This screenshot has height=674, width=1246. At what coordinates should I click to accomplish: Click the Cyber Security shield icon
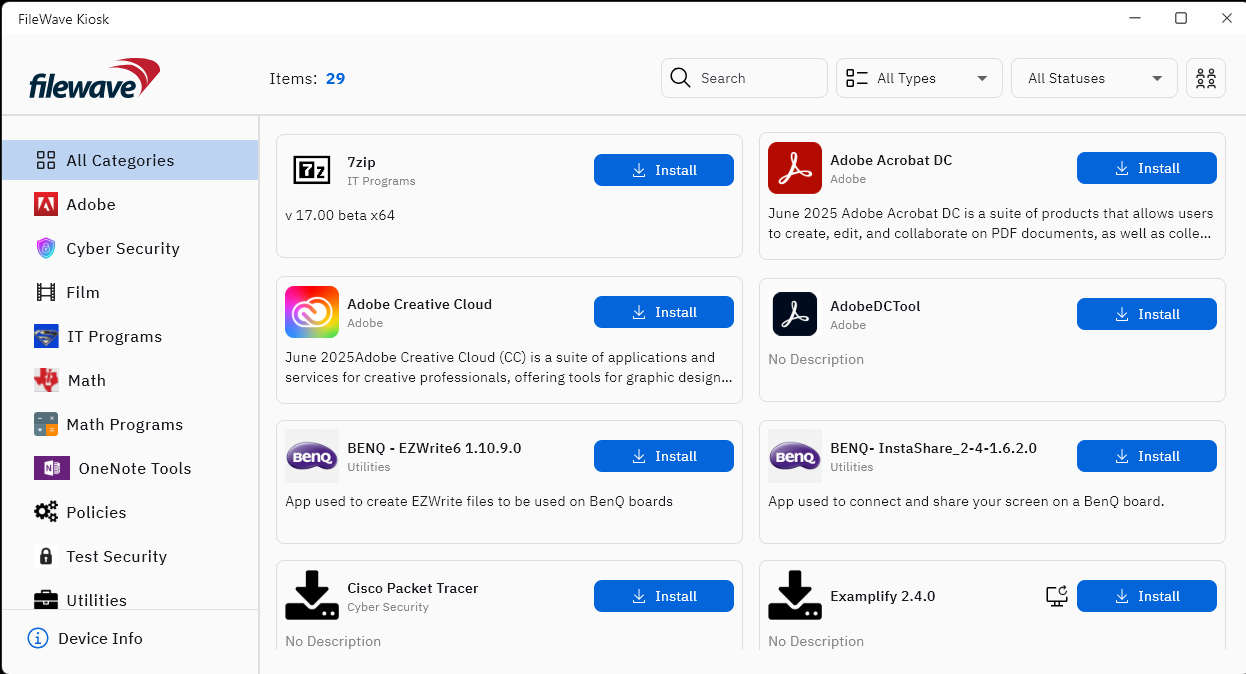click(46, 248)
